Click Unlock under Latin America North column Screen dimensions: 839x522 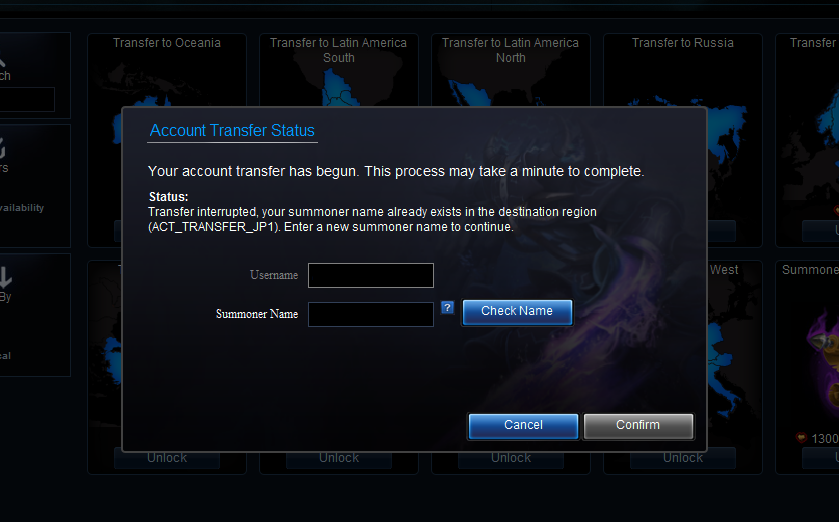coord(511,458)
